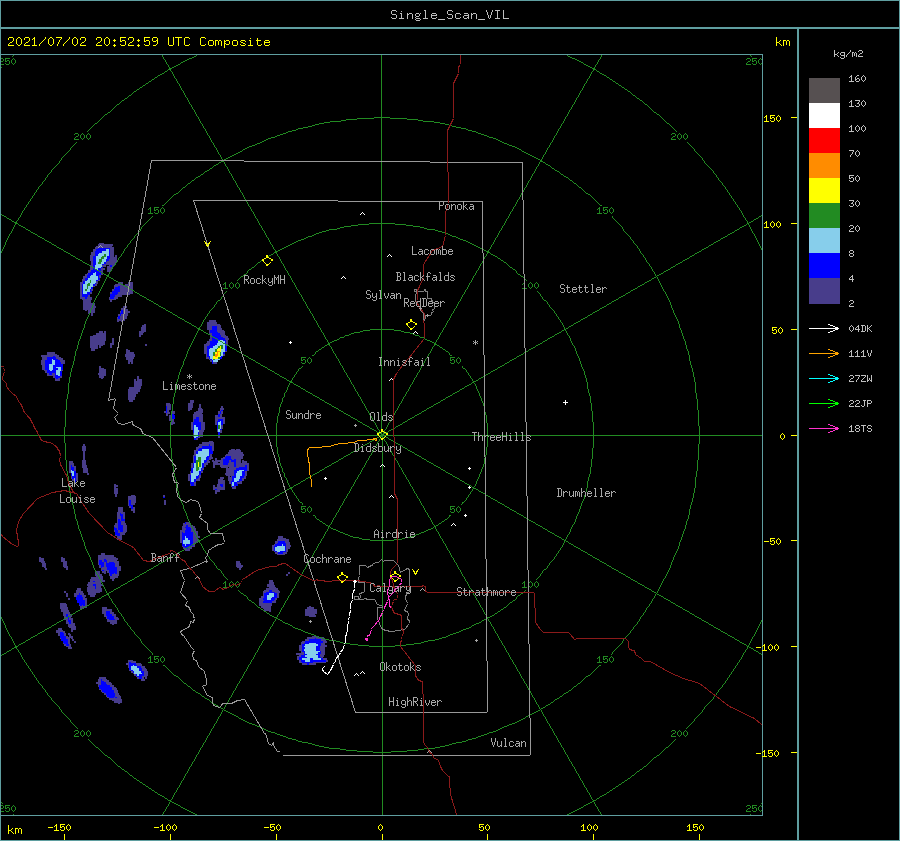This screenshot has height=841, width=900.
Task: Click the Airdrie town label
Action: click(x=394, y=534)
